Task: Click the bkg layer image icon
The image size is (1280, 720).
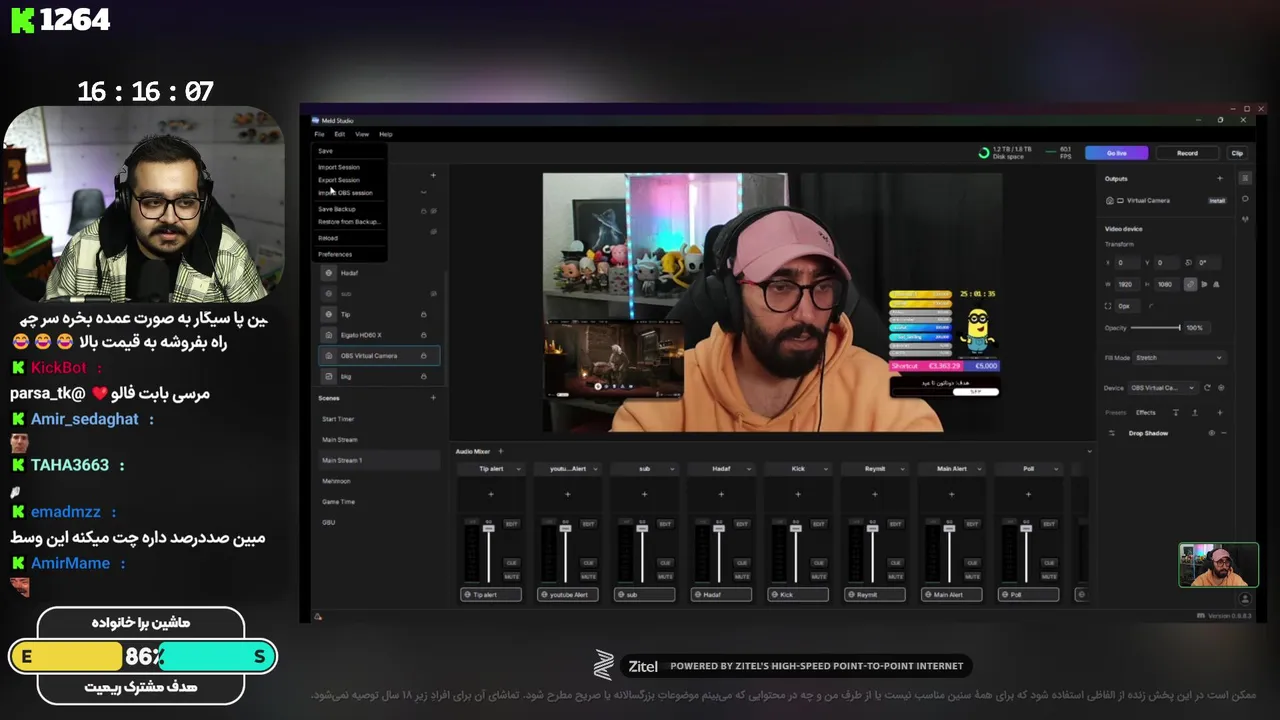Action: pyautogui.click(x=329, y=376)
